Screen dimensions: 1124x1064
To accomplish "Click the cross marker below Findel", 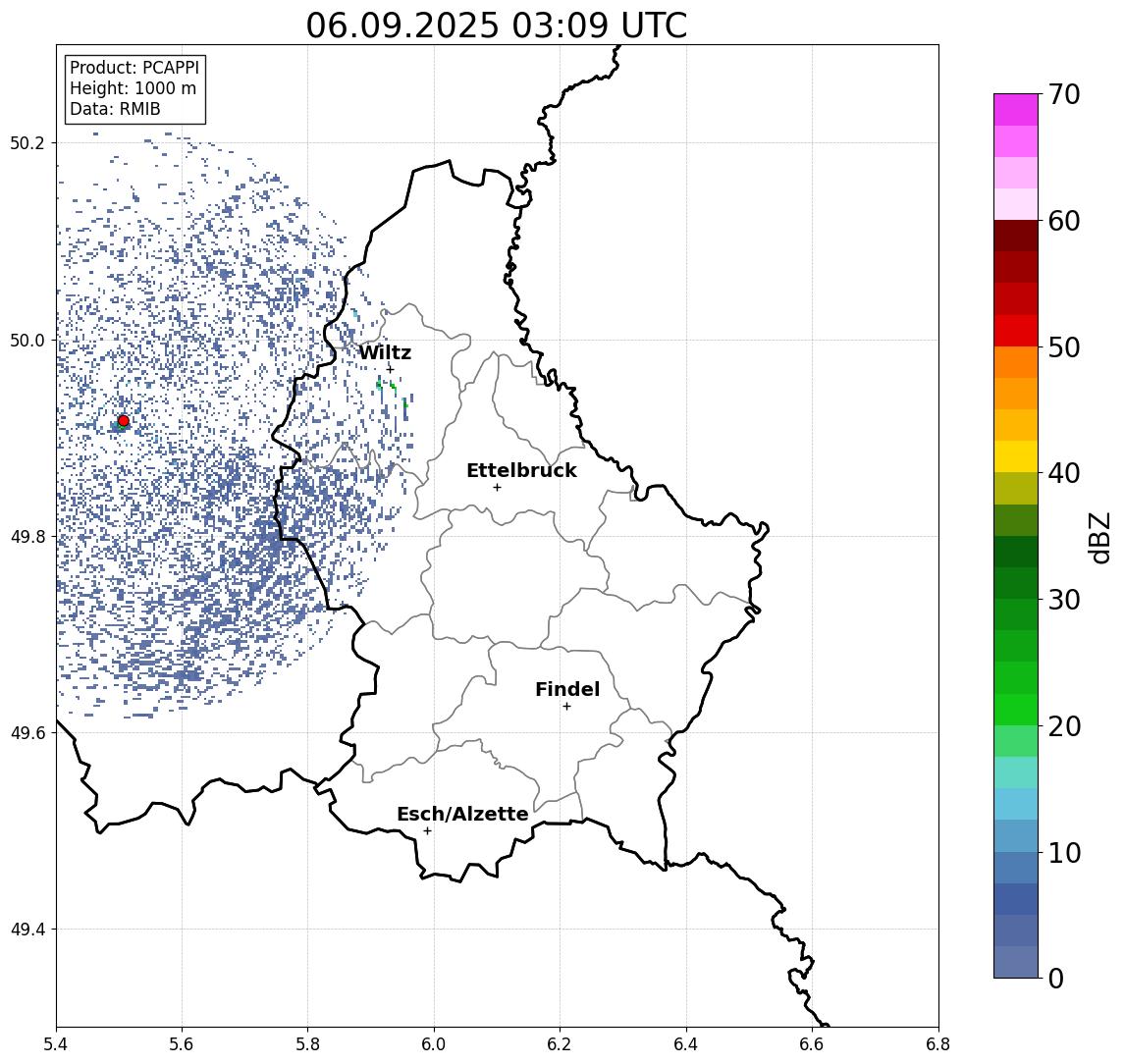I will point(566,707).
